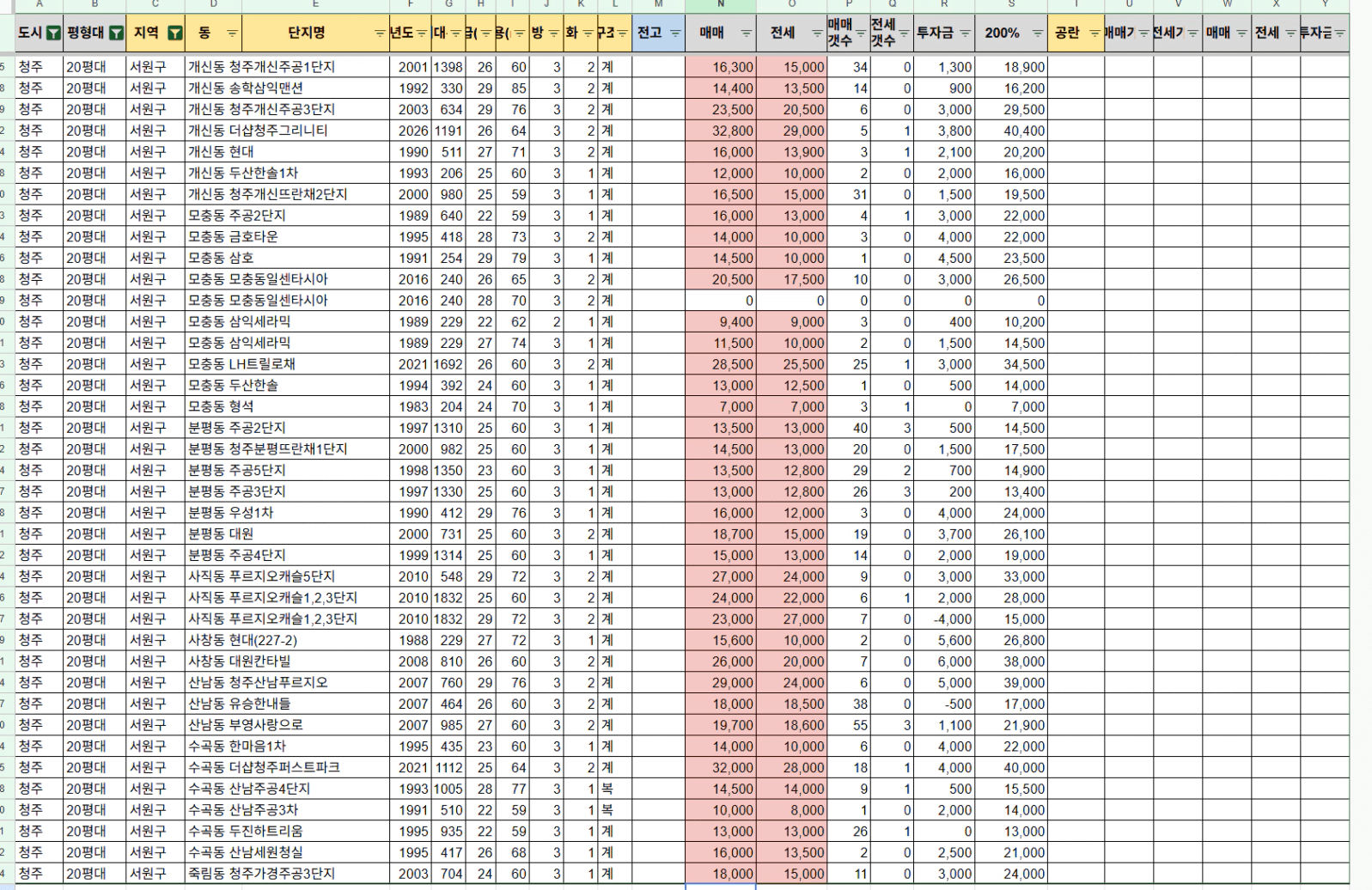Open the filter in column U 매매가 header
This screenshot has width=1372, height=890.
[x=1143, y=34]
